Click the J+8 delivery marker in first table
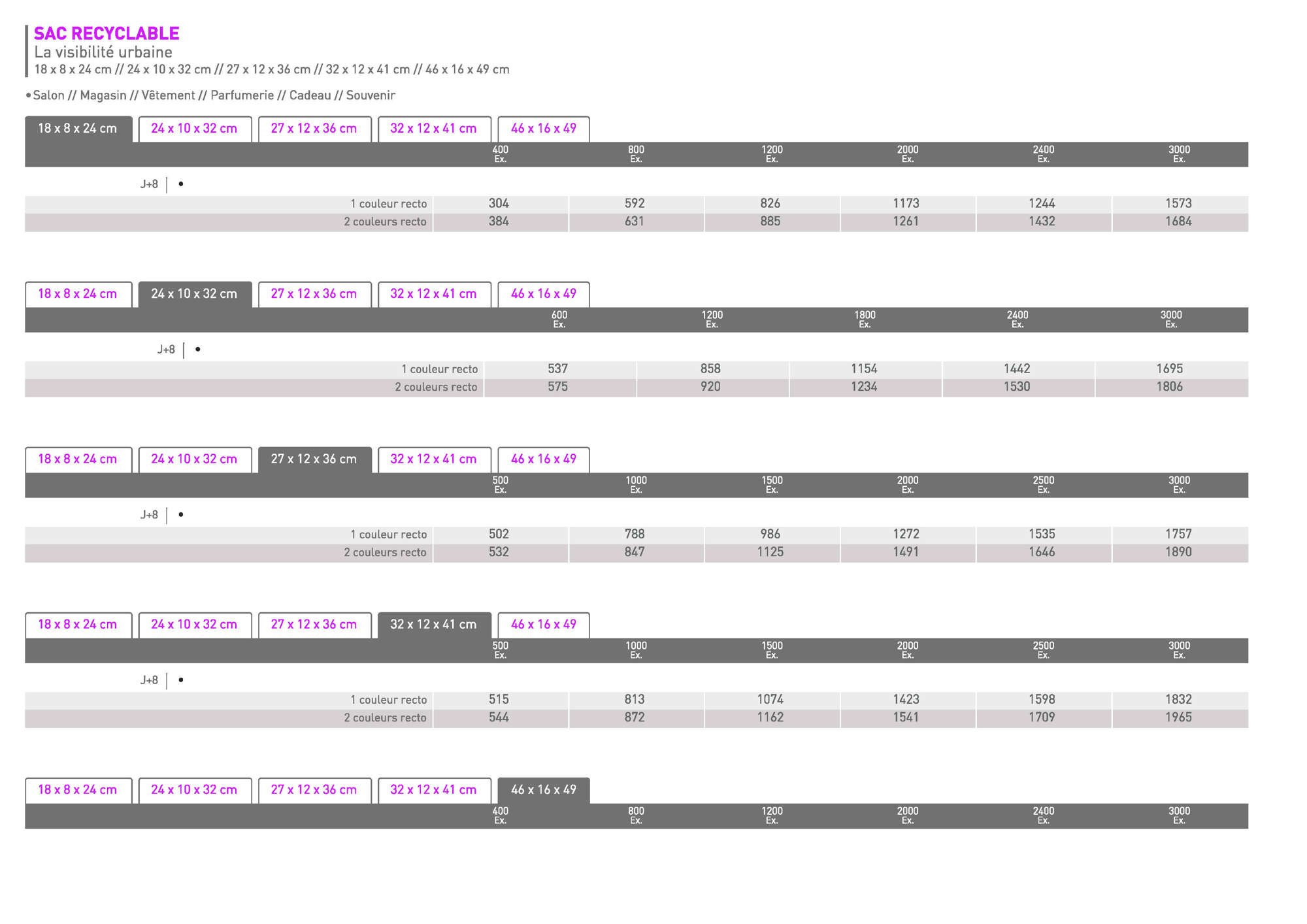The height and width of the screenshot is (924, 1307). click(x=149, y=185)
